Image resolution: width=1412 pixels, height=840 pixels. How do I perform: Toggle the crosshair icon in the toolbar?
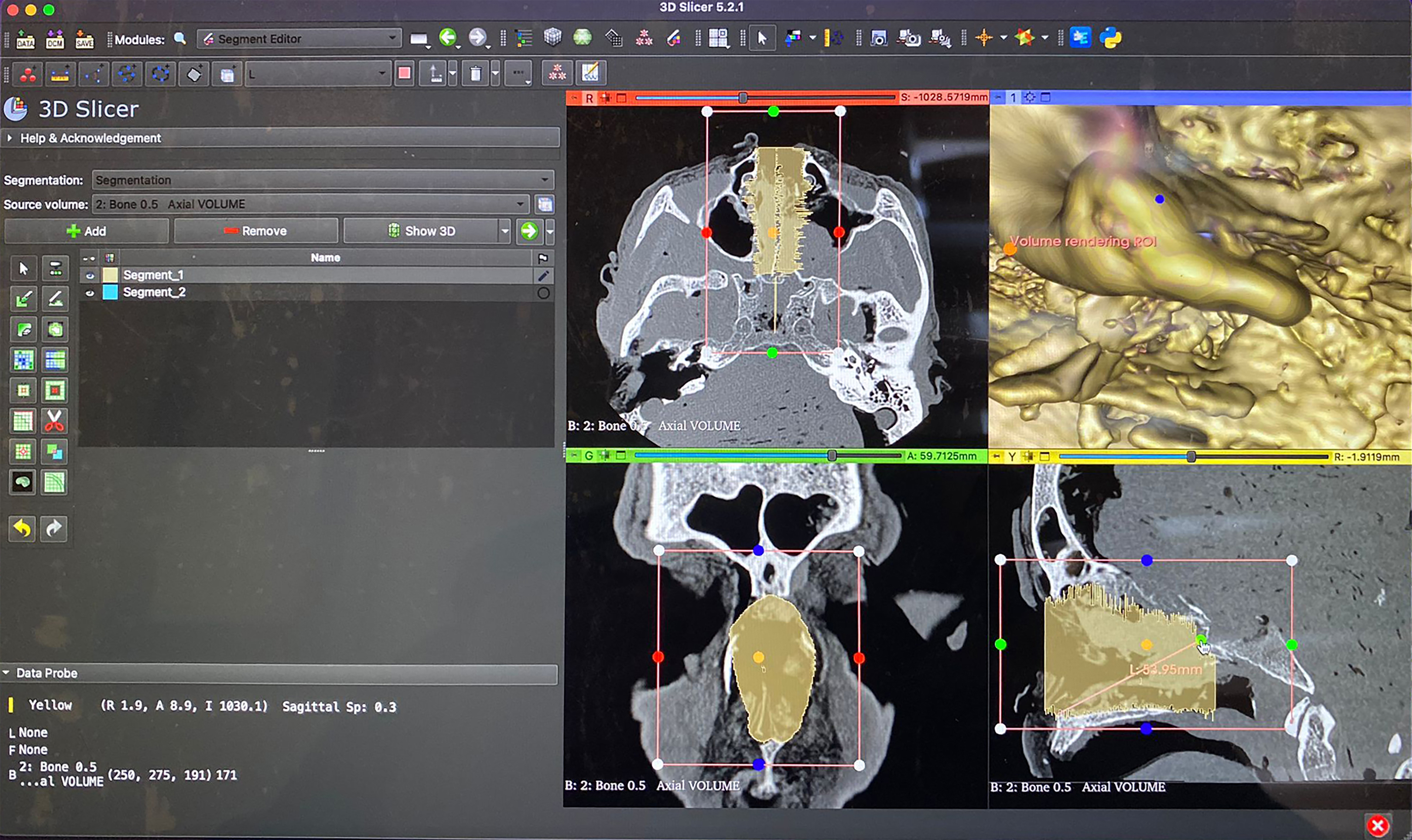984,38
